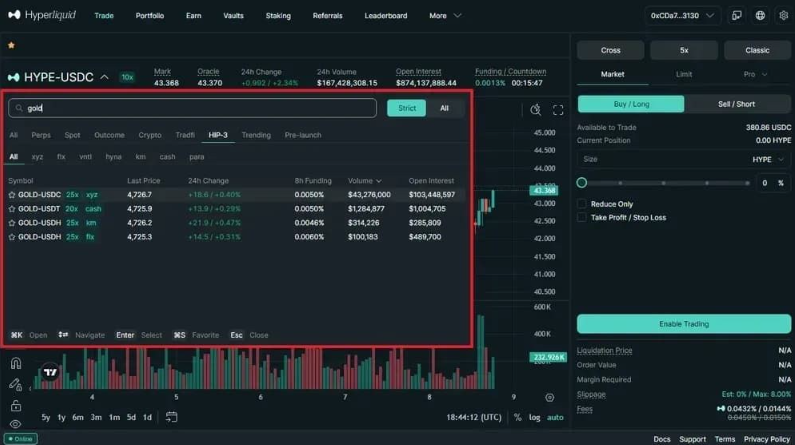The image size is (795, 445).
Task: Set chart range to 1d
Action: [147, 417]
